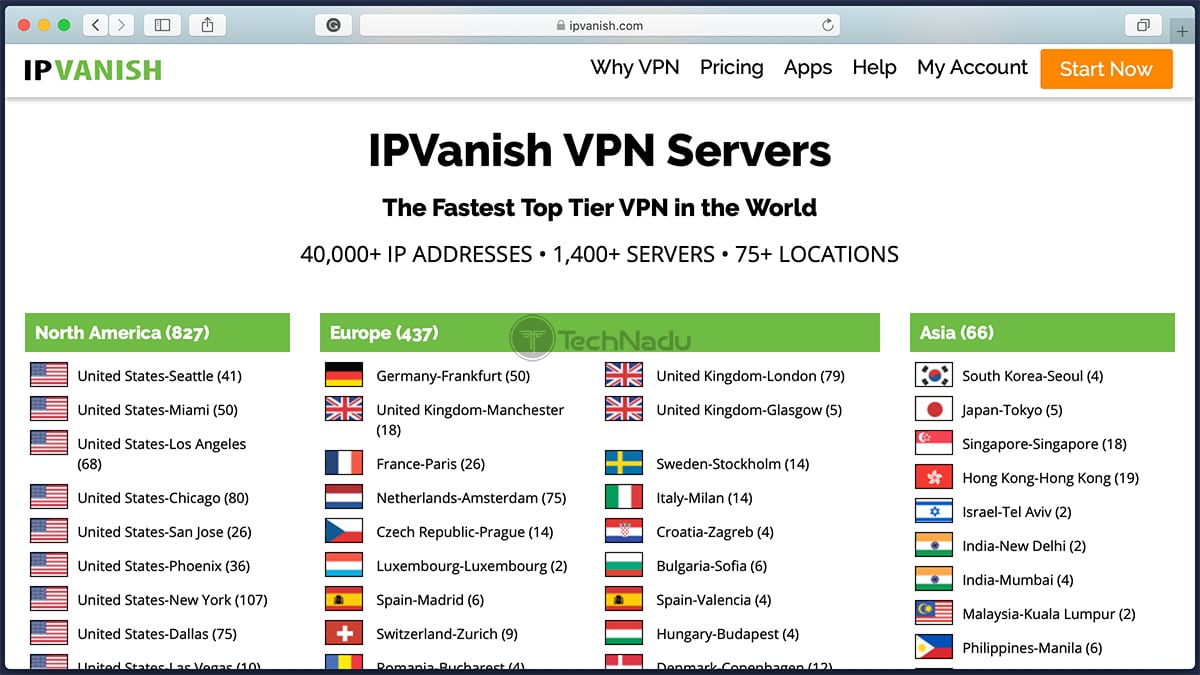Image resolution: width=1200 pixels, height=675 pixels.
Task: Select Singapore-Singapore (18)
Action: [1044, 444]
